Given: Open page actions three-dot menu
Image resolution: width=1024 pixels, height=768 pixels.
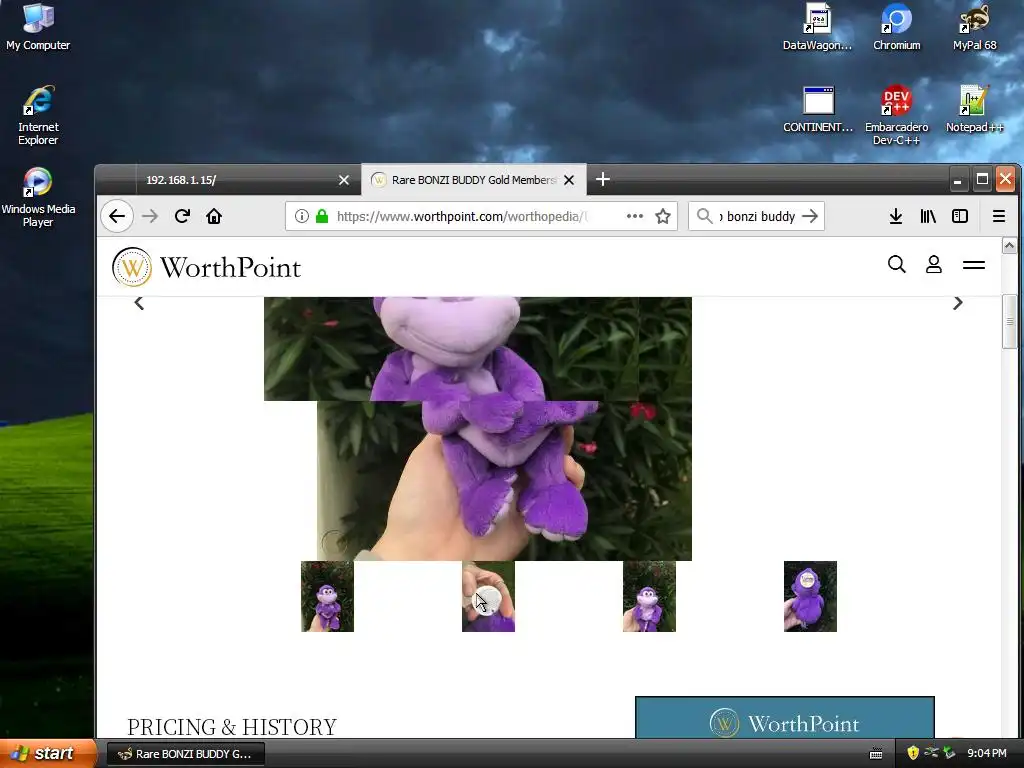Looking at the screenshot, I should [x=635, y=216].
